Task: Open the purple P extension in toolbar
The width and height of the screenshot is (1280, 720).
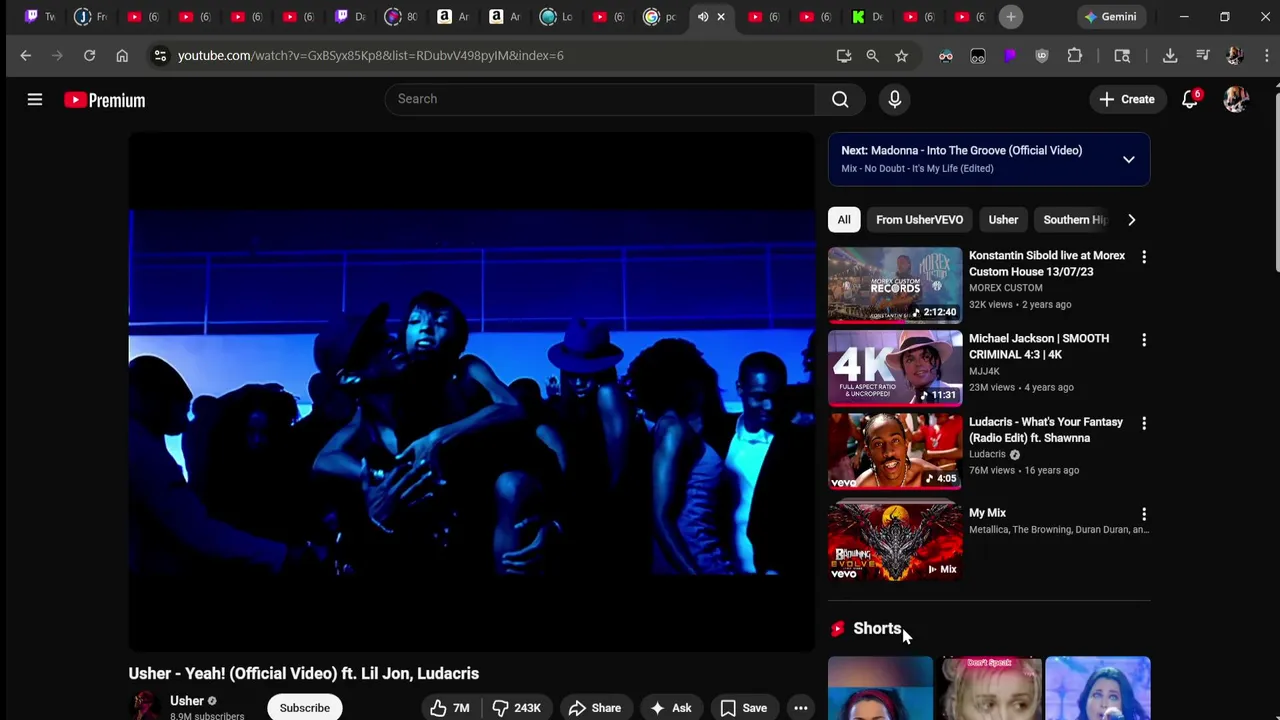Action: click(1010, 56)
